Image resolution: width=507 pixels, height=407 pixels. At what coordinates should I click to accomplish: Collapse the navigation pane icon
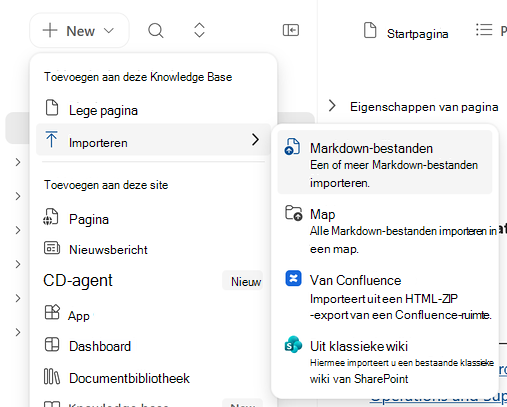[x=291, y=30]
